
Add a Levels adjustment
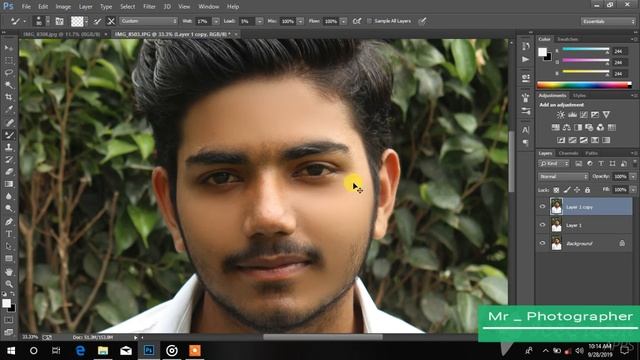tap(572, 115)
